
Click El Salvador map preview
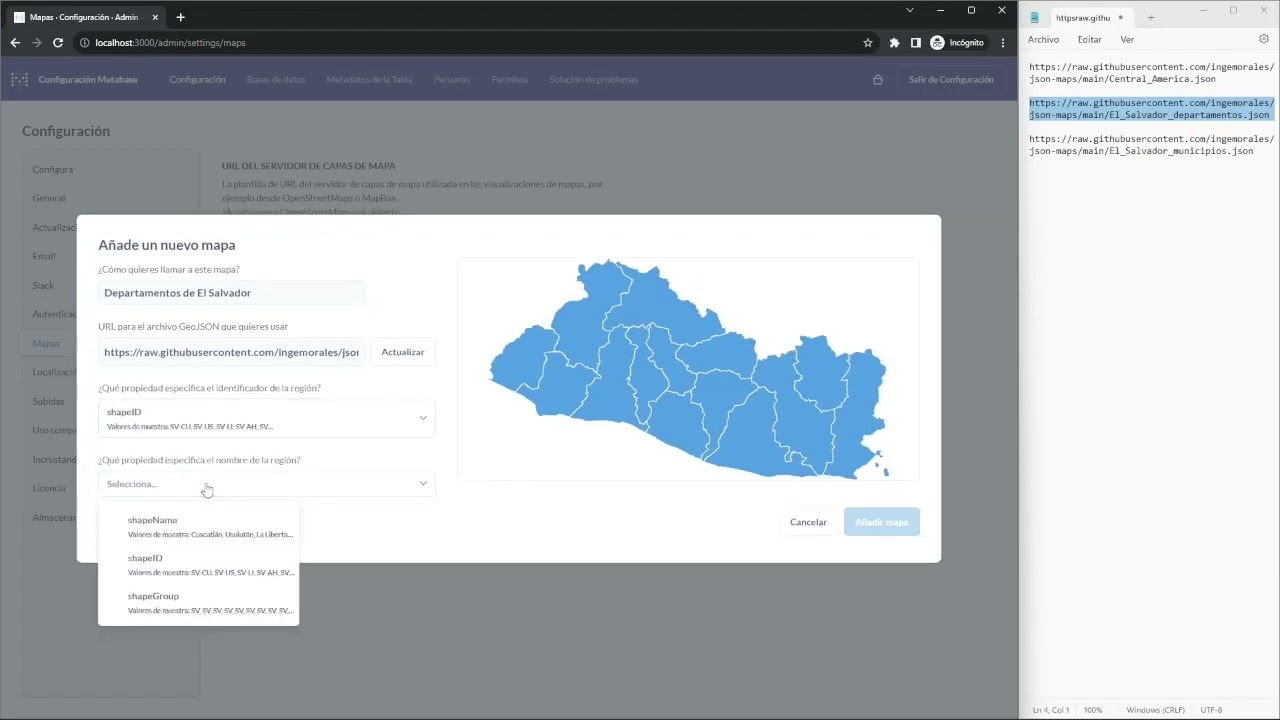[x=688, y=369]
